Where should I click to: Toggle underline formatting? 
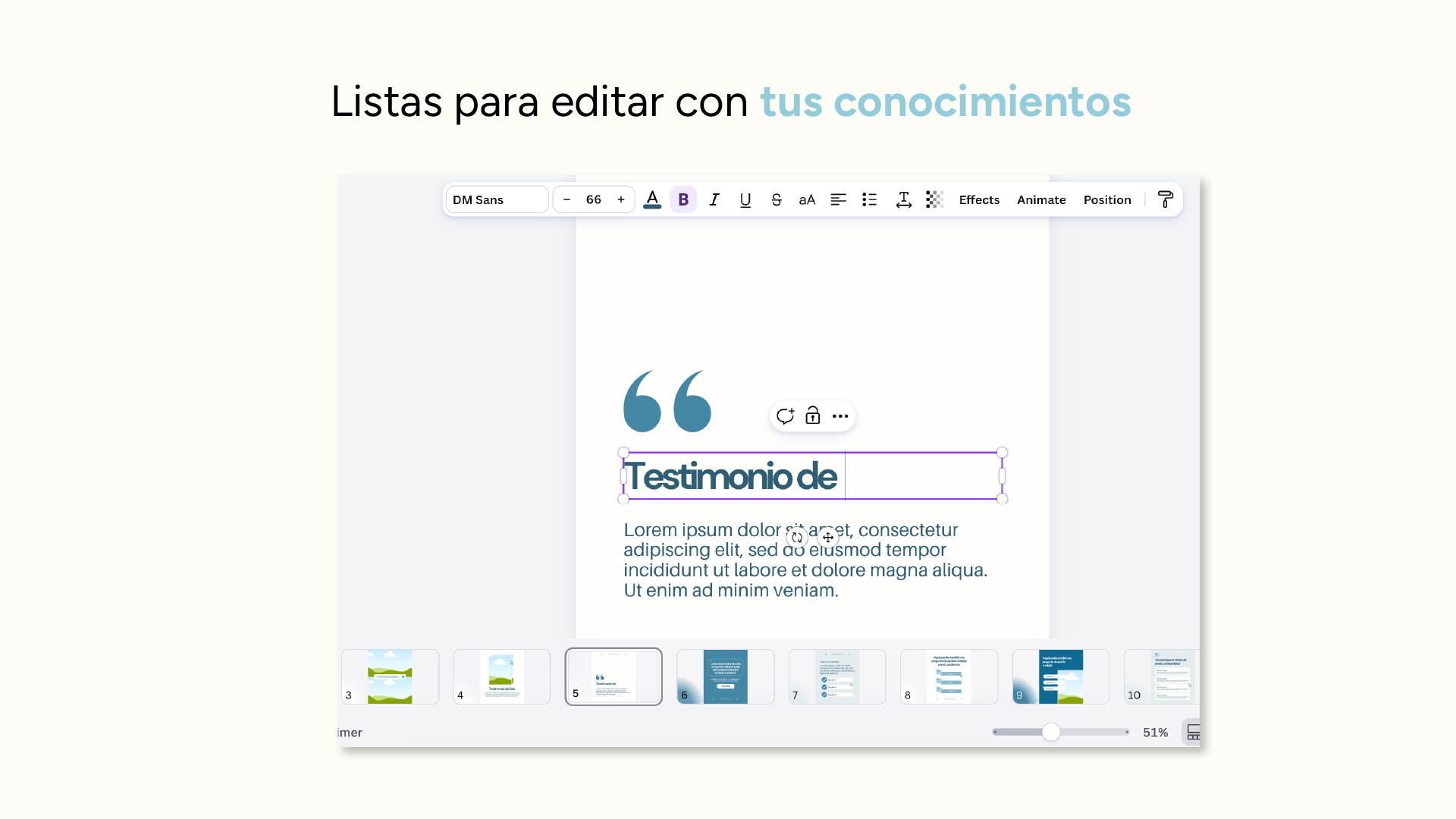(745, 199)
